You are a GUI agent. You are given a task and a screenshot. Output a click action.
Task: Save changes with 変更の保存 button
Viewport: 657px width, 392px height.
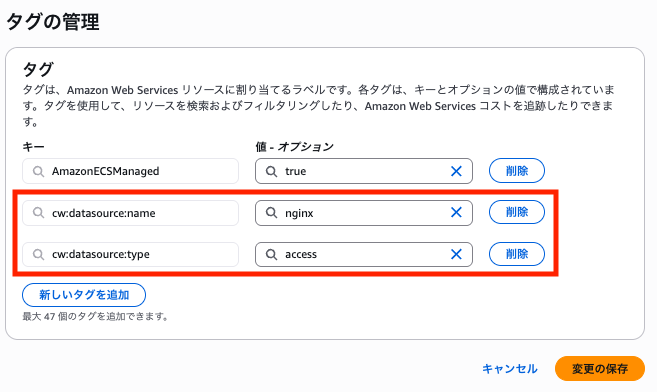pyautogui.click(x=600, y=369)
